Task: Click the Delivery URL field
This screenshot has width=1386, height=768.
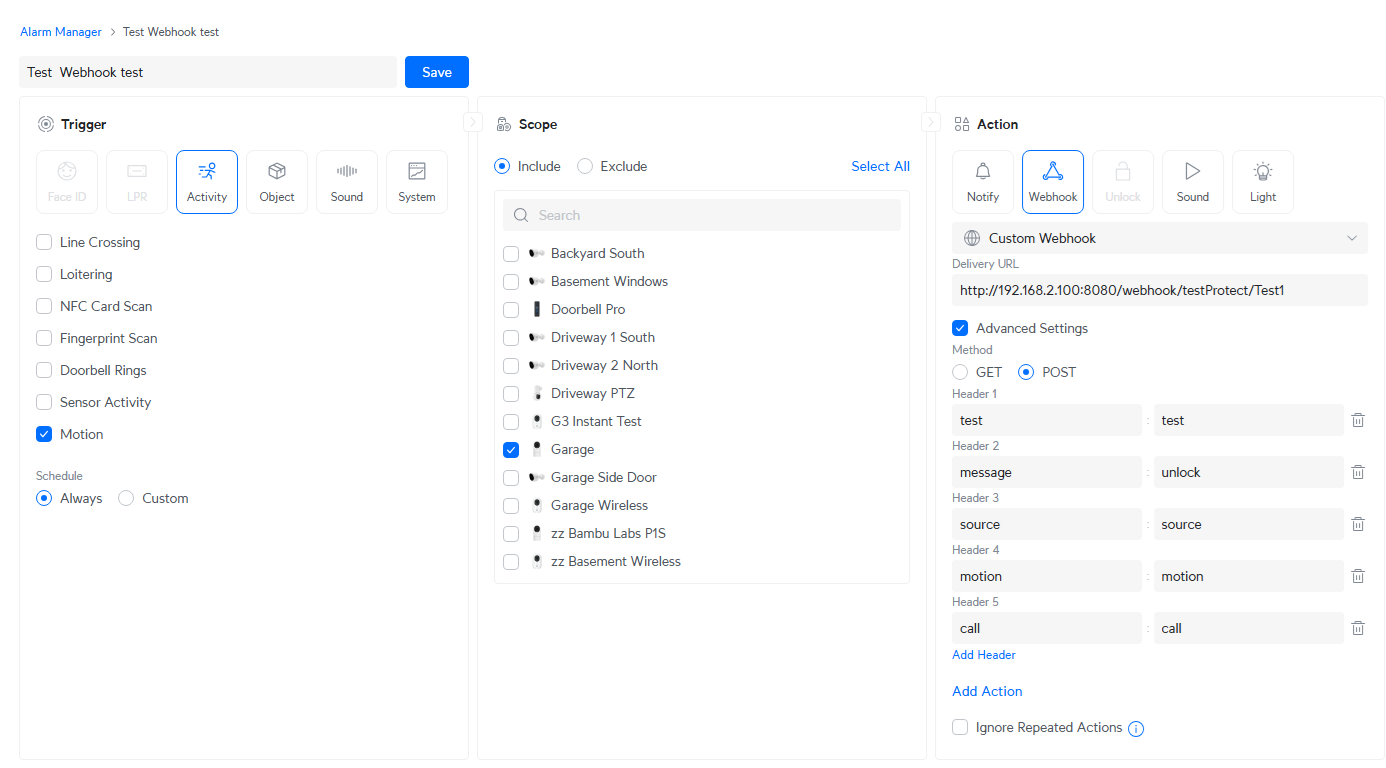Action: point(1160,290)
